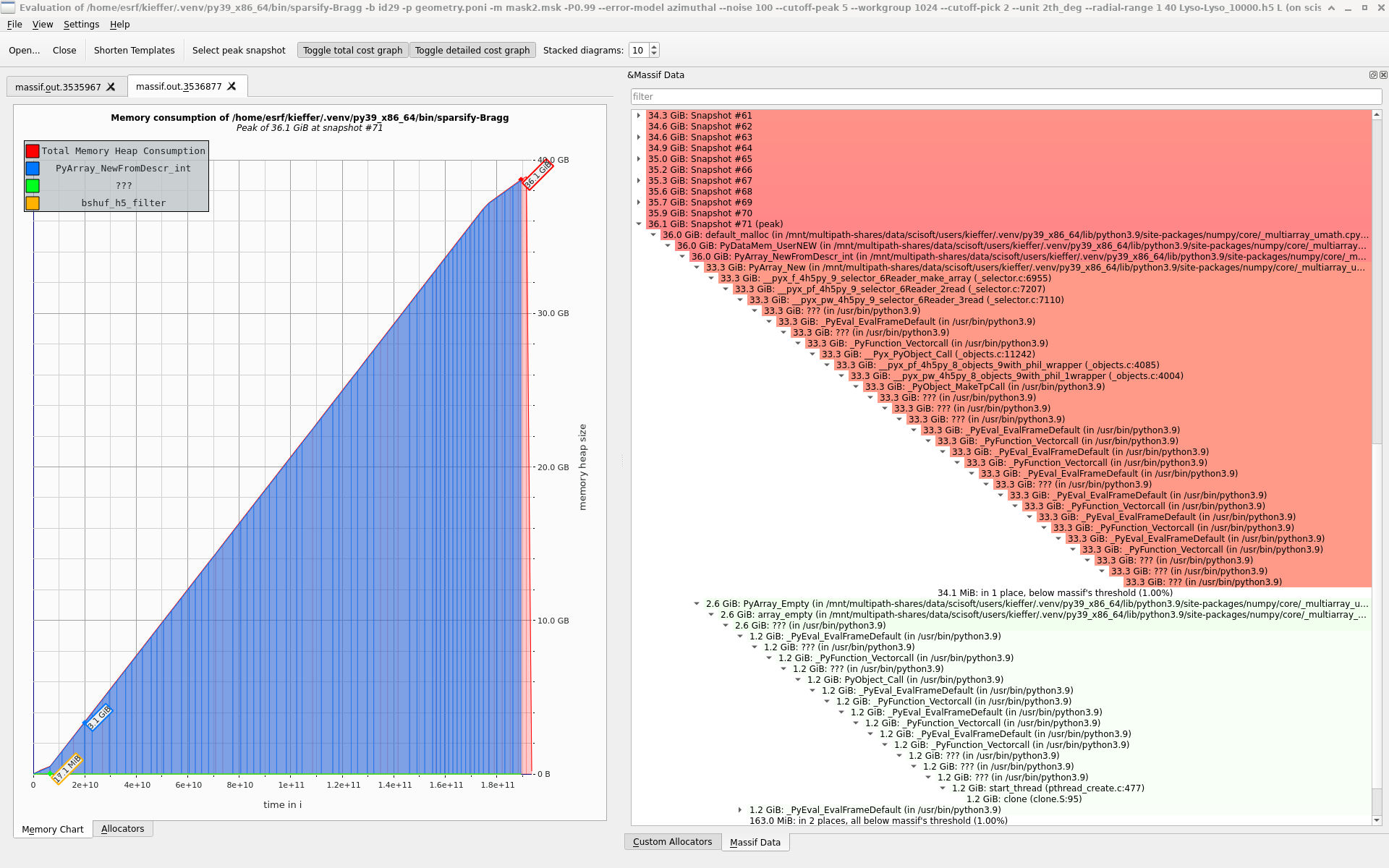Screen dimensions: 1389x868
Task: Click the 17.1 MiB label on chart
Action: [67, 769]
